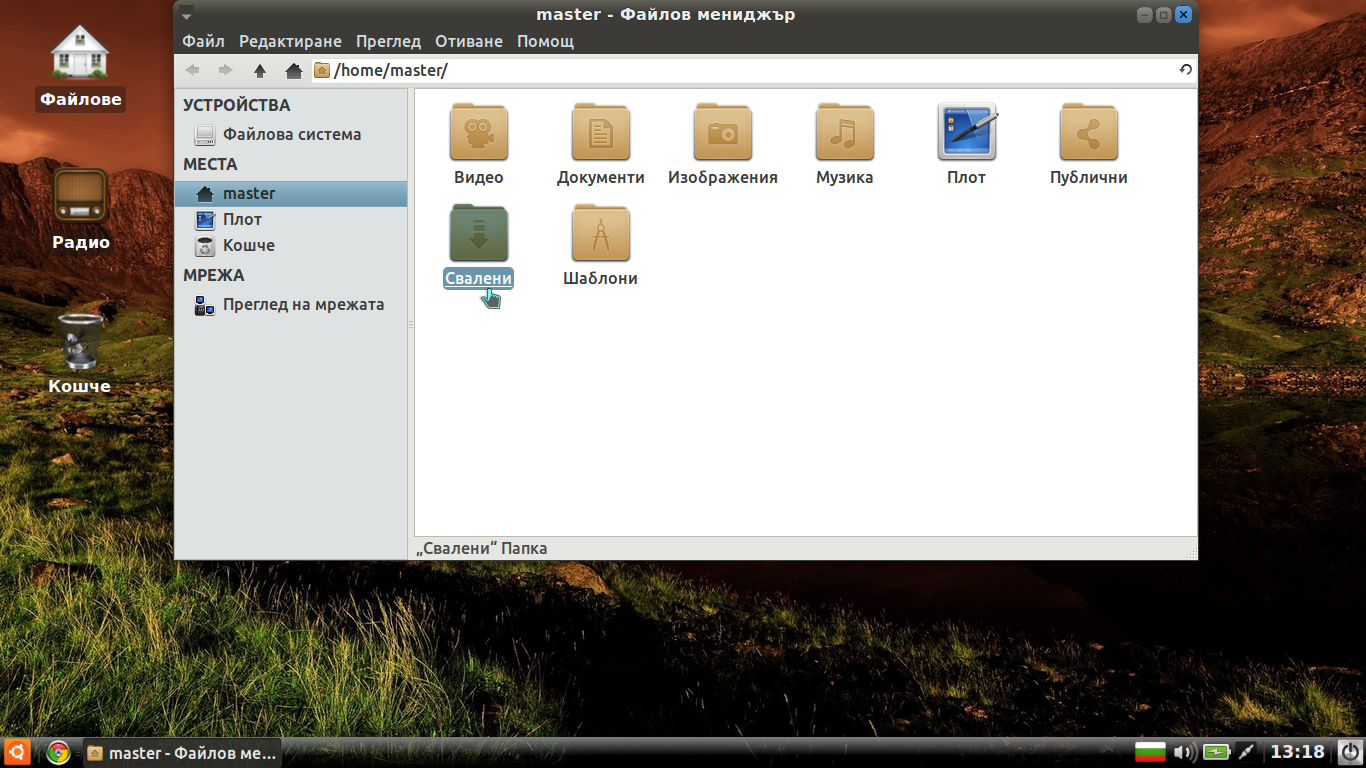Click the window menu arrow in title bar
Image resolution: width=1366 pixels, height=768 pixels.
coord(187,15)
